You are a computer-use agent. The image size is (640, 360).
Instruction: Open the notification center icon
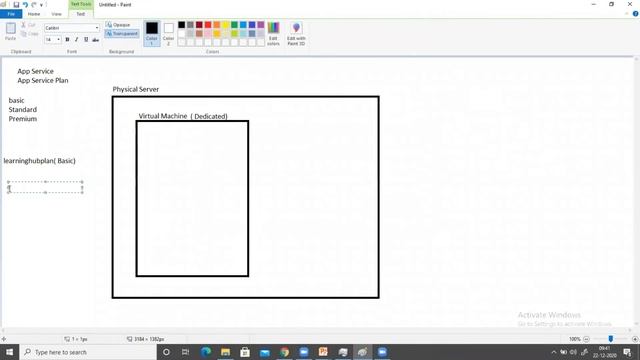627,352
